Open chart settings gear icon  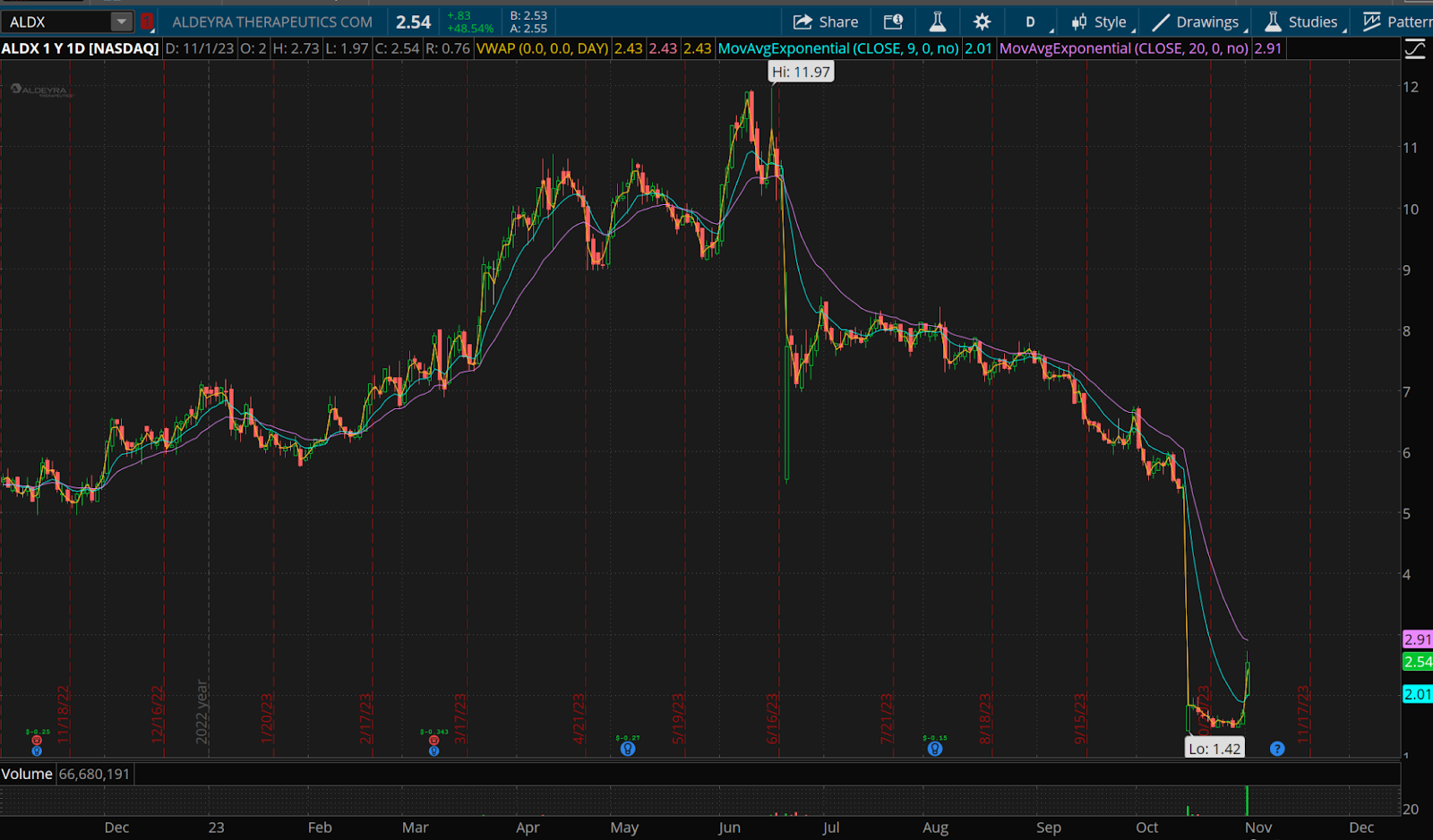click(982, 21)
